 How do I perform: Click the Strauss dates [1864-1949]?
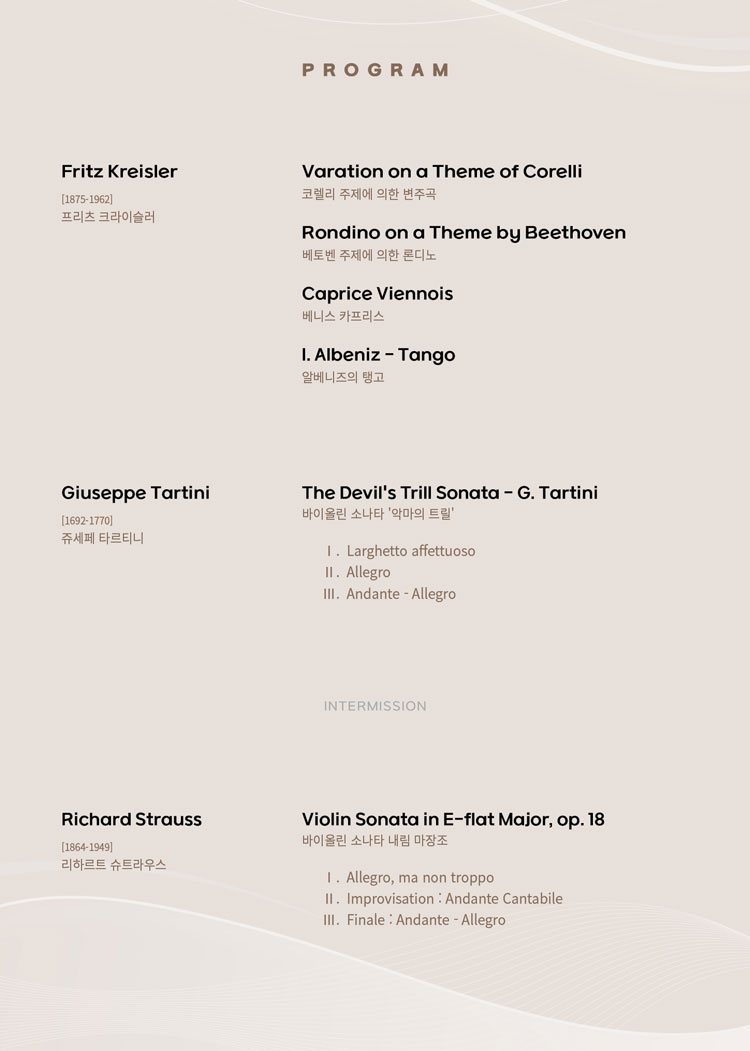[x=87, y=847]
